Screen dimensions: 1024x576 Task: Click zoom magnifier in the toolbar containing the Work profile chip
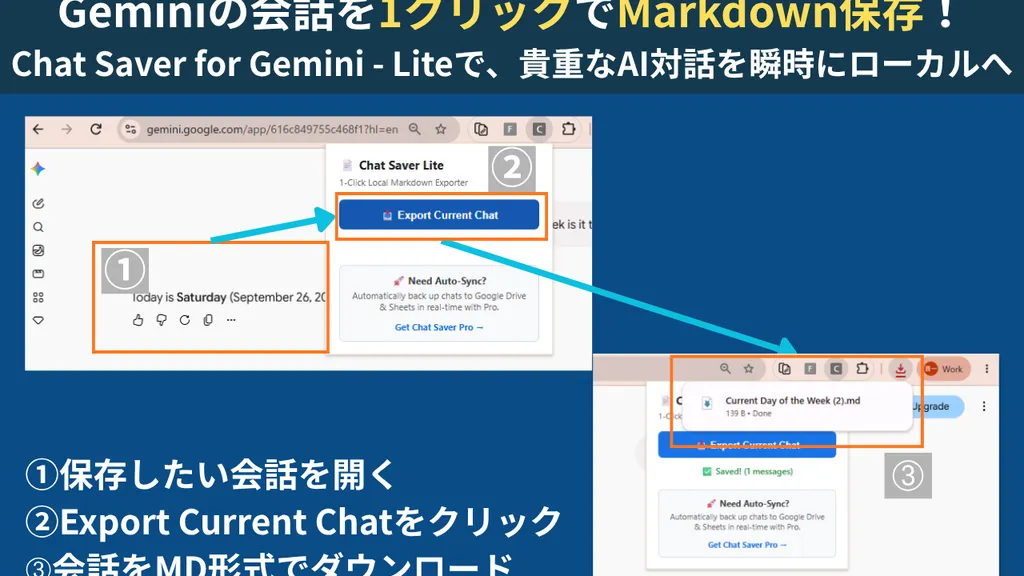[725, 369]
